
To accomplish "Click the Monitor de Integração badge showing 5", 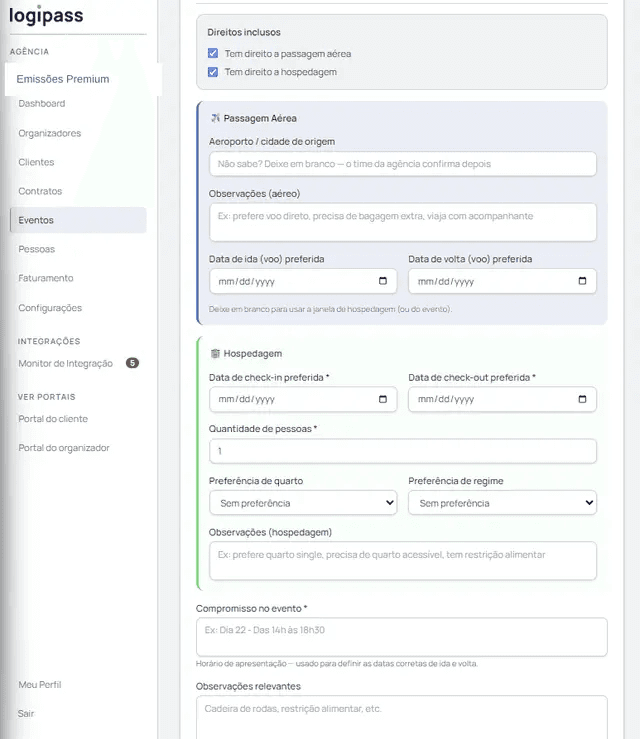I will (132, 363).
